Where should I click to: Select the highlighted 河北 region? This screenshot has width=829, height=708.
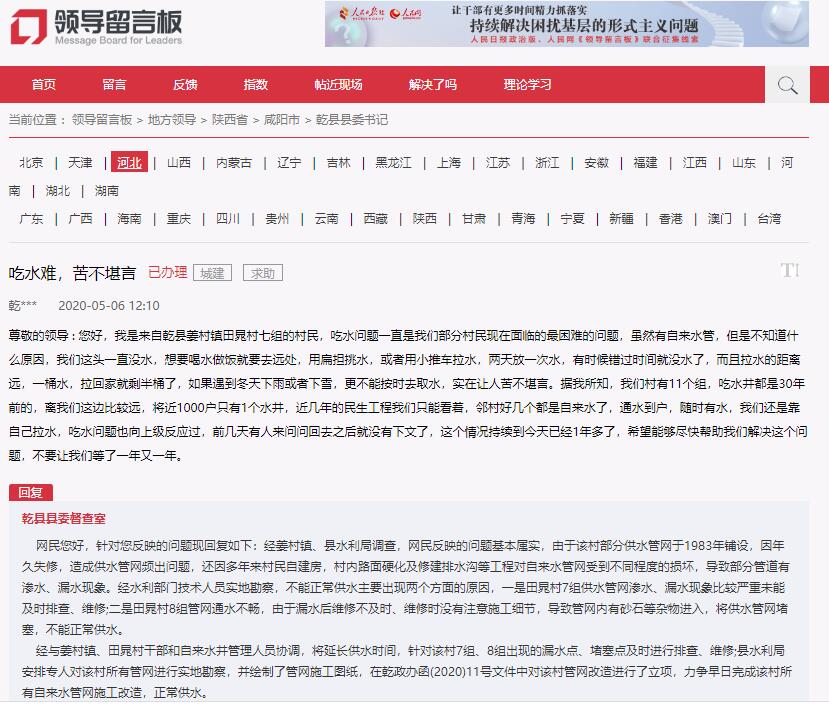click(130, 162)
